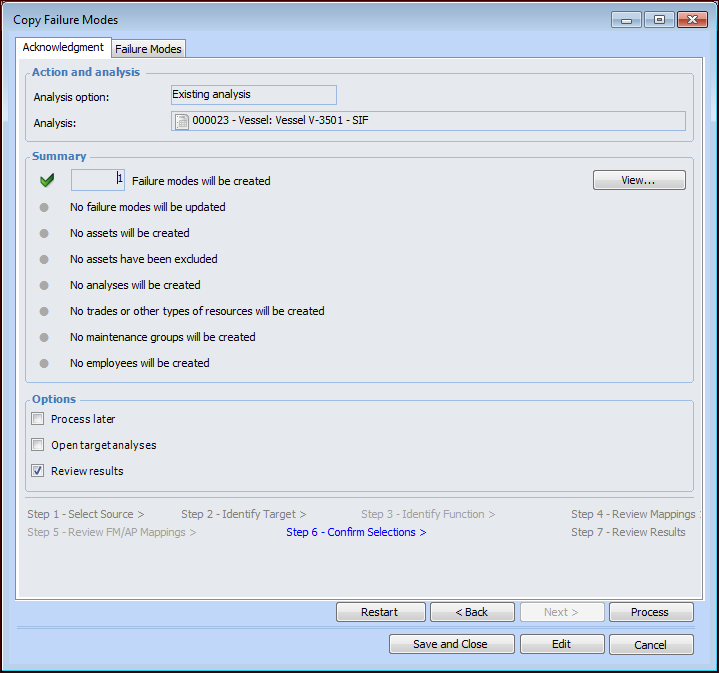Go to Step 1 - Select Source
This screenshot has height=673, width=719.
[86, 514]
